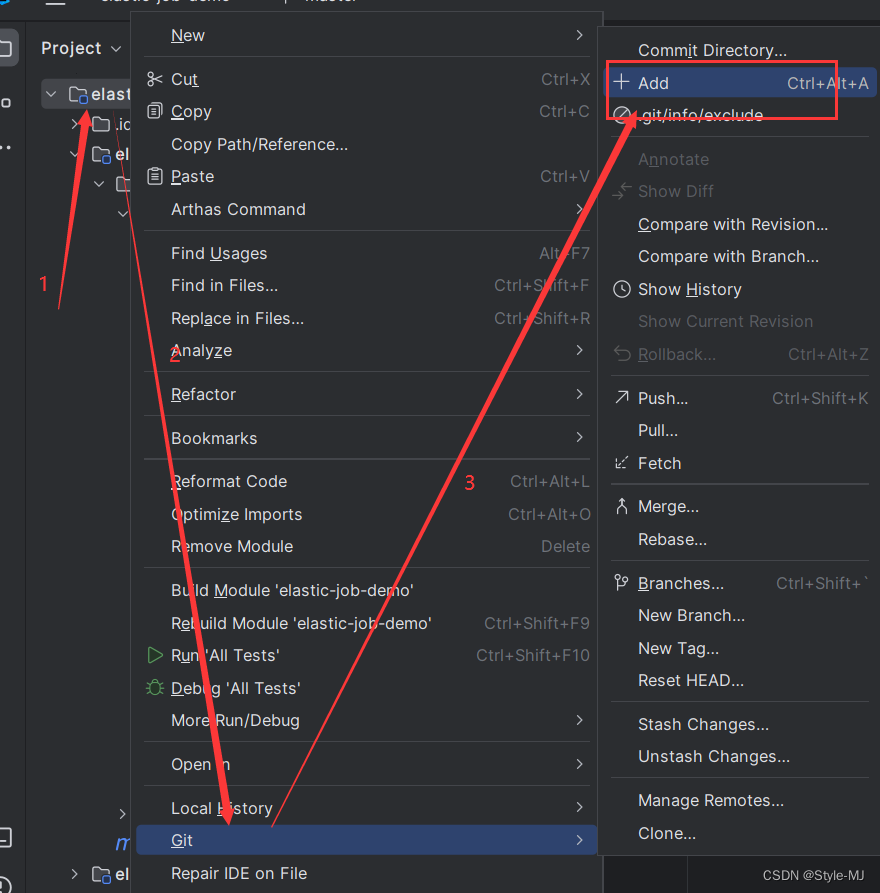Image resolution: width=880 pixels, height=893 pixels.
Task: Click the submenu arrow on the Local History row
Action: (579, 808)
